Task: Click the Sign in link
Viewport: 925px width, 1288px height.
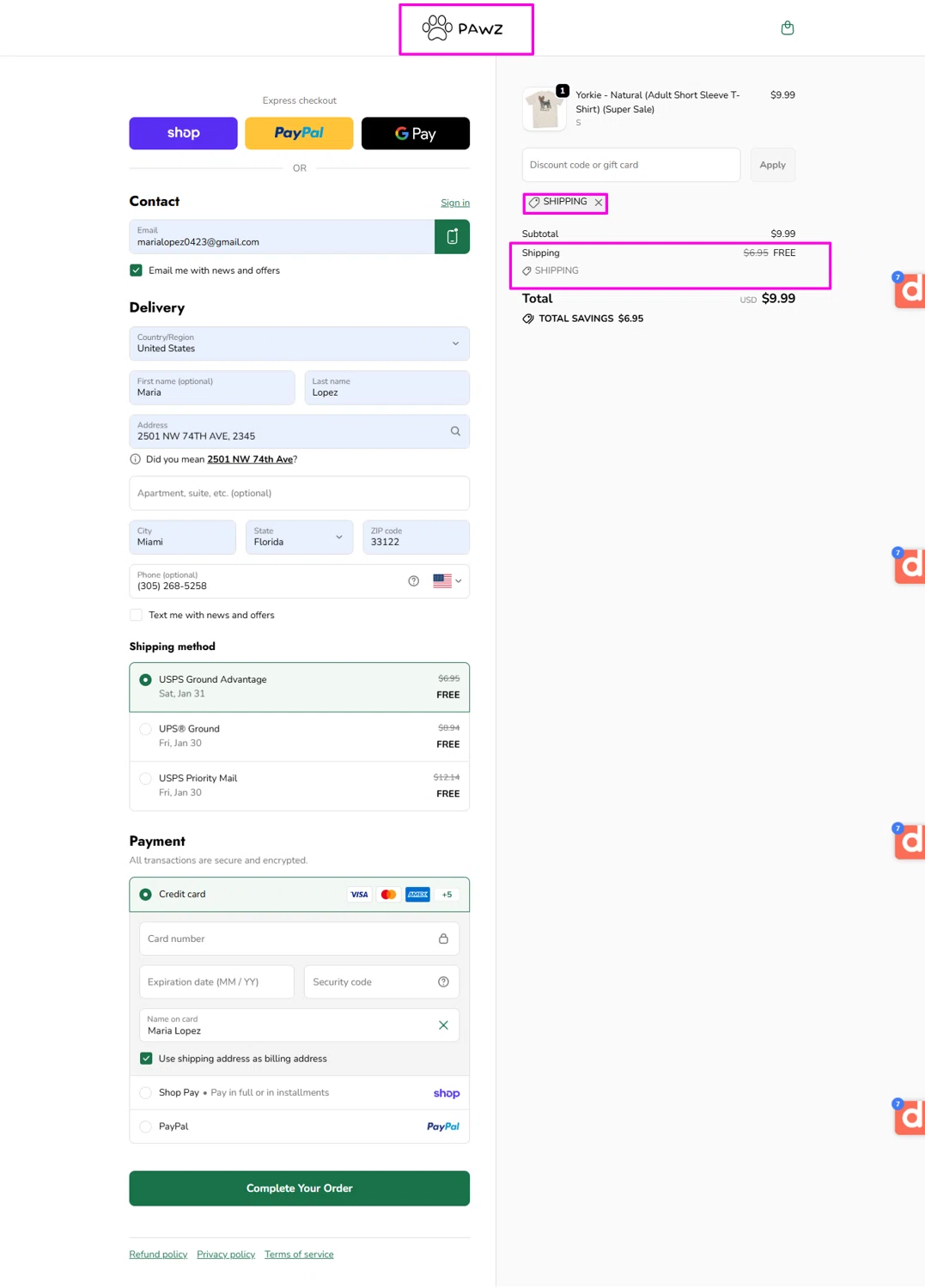Action: [x=455, y=204]
